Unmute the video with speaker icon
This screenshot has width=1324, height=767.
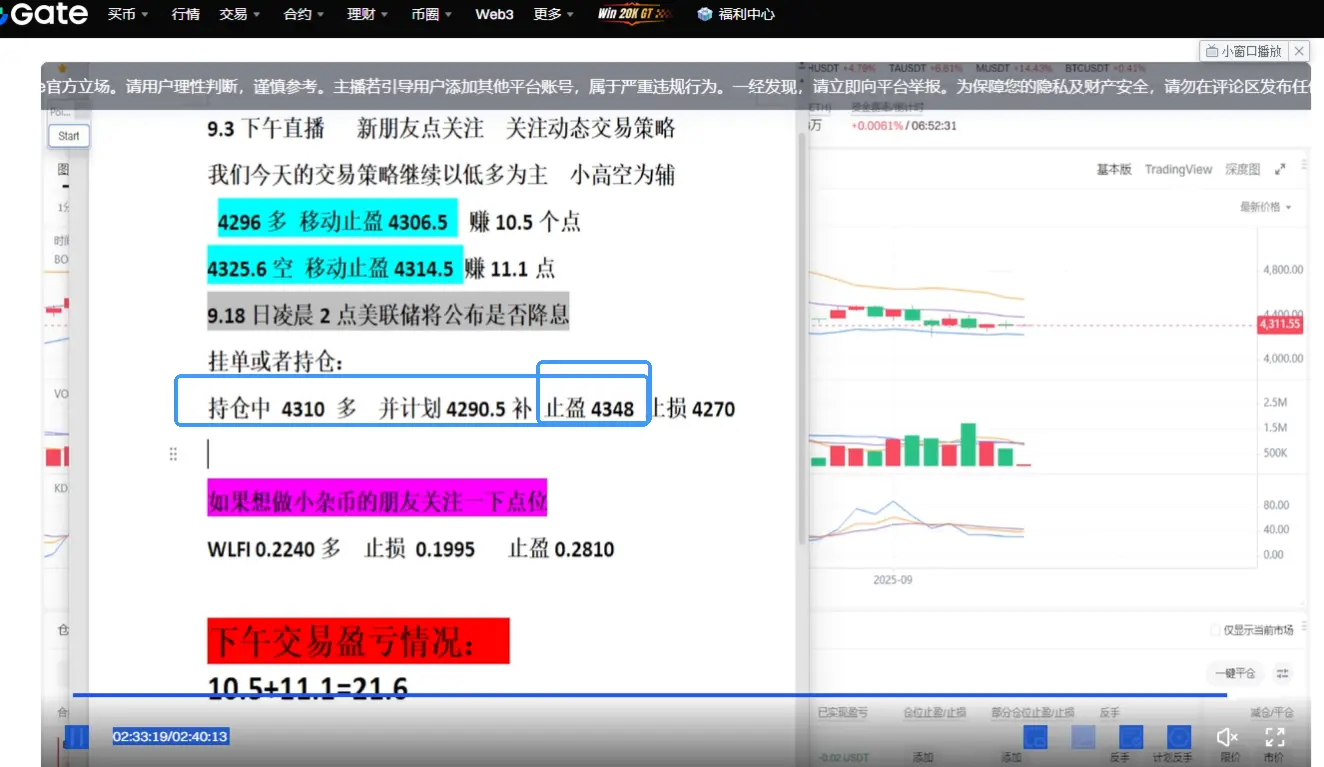click(x=1227, y=737)
